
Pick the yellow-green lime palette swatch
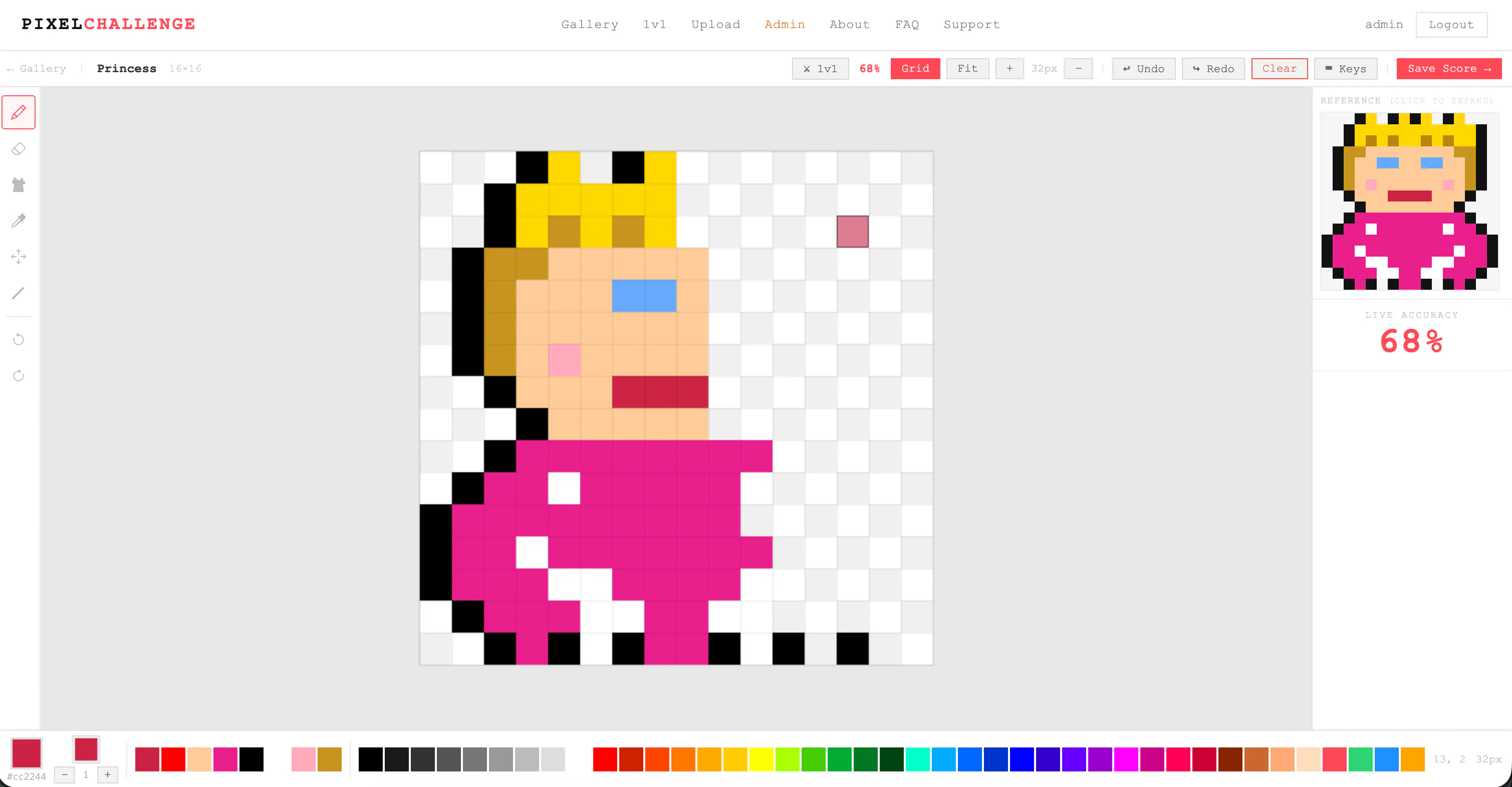point(787,759)
